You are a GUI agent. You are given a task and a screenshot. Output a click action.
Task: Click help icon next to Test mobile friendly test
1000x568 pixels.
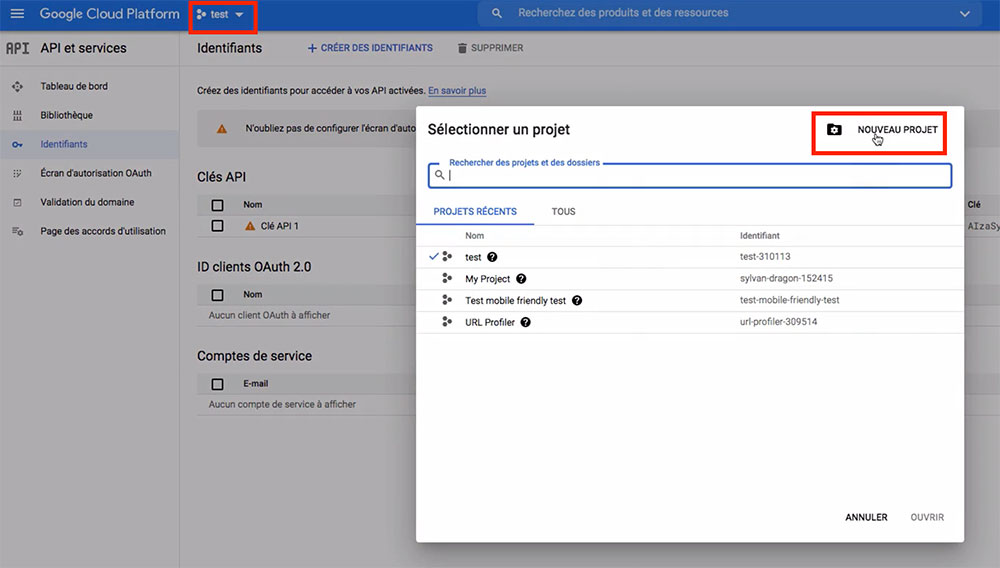tap(577, 300)
